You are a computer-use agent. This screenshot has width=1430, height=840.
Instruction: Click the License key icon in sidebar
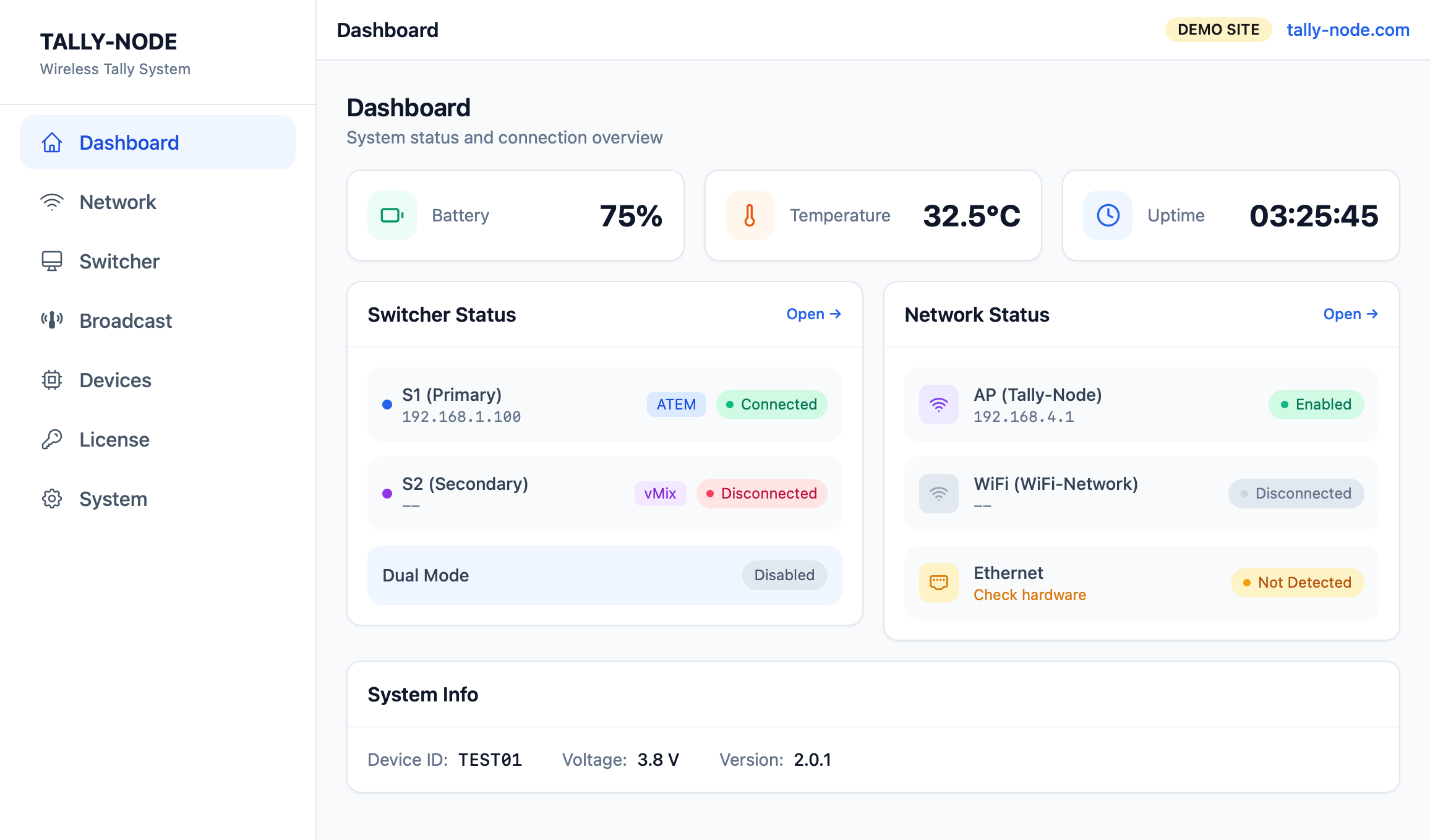point(52,439)
